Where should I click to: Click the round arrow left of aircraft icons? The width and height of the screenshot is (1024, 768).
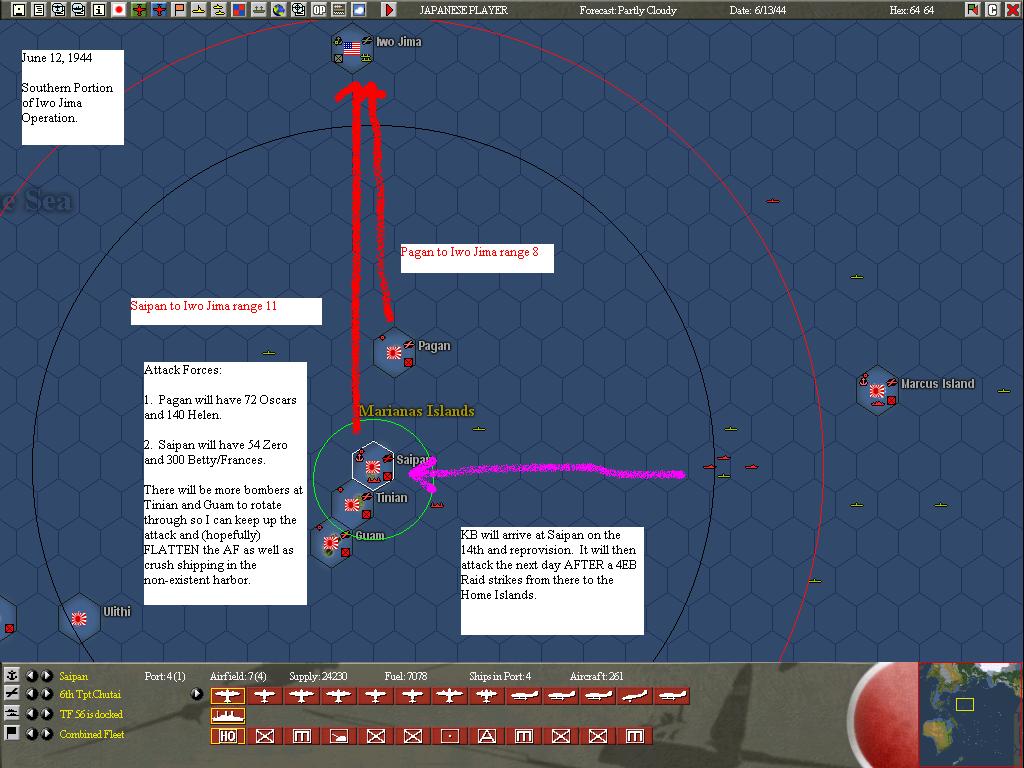tap(196, 694)
